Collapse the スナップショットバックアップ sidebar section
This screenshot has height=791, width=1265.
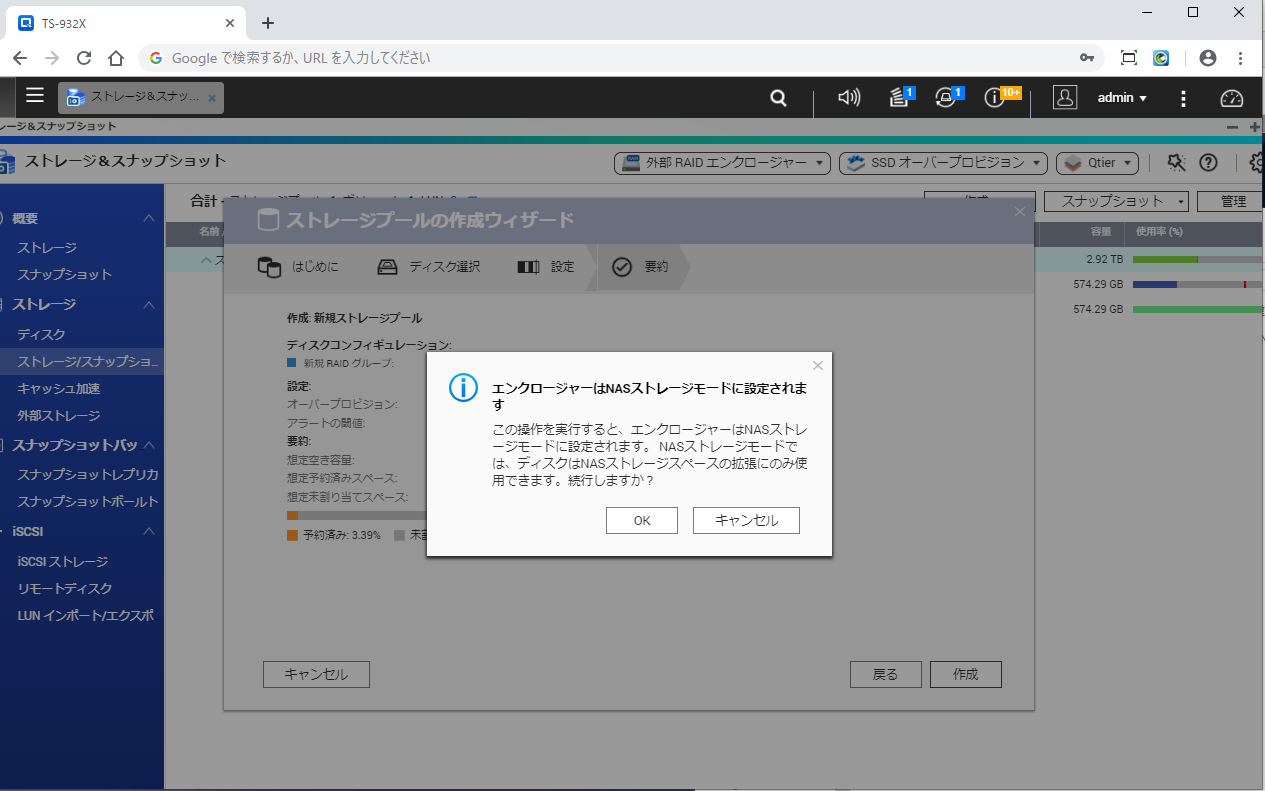click(x=148, y=445)
